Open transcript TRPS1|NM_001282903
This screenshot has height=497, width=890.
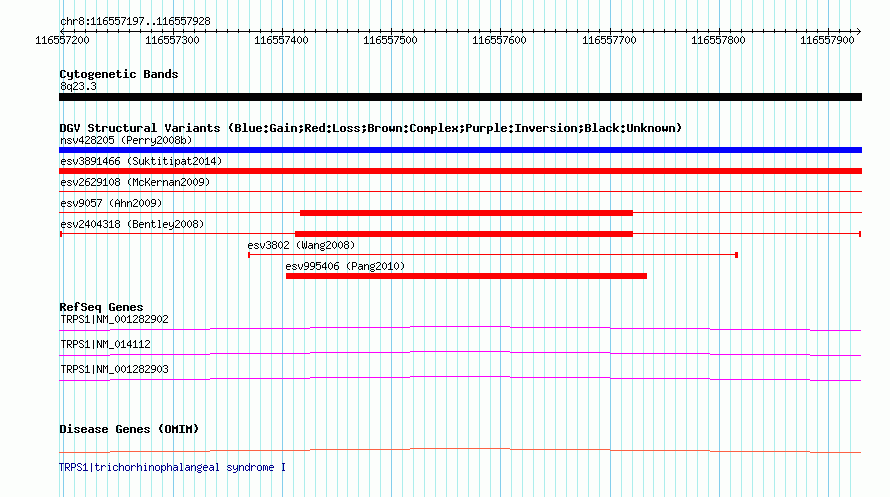(x=114, y=369)
